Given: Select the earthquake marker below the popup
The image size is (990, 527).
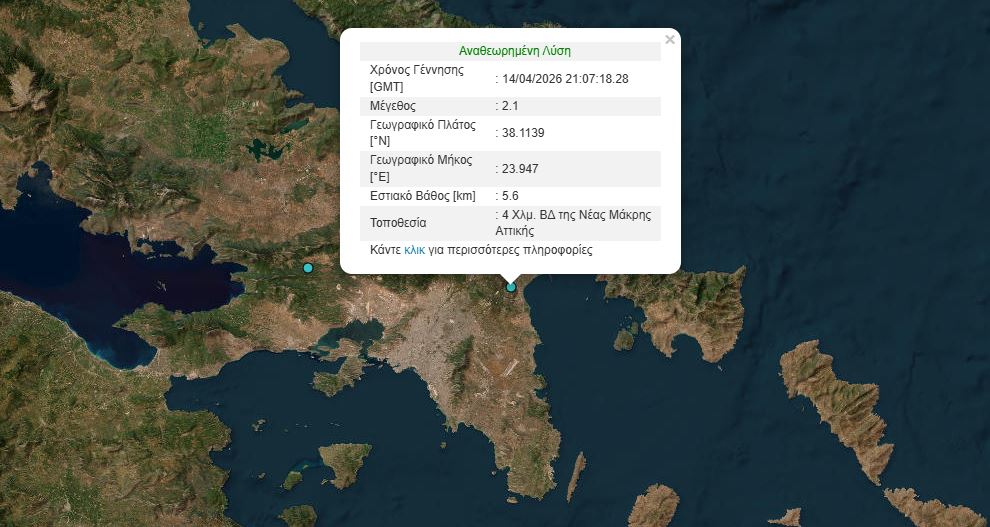Looking at the screenshot, I should 511,287.
